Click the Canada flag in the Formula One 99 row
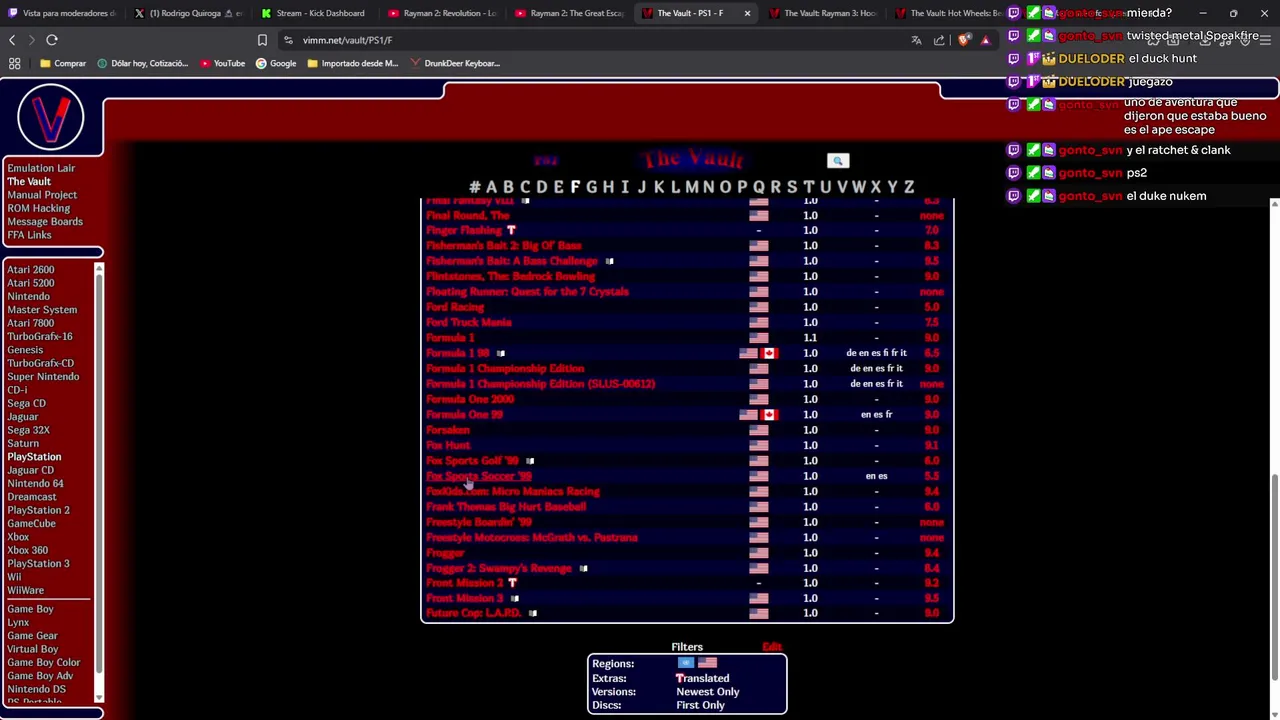The image size is (1280, 720). pyautogui.click(x=769, y=414)
